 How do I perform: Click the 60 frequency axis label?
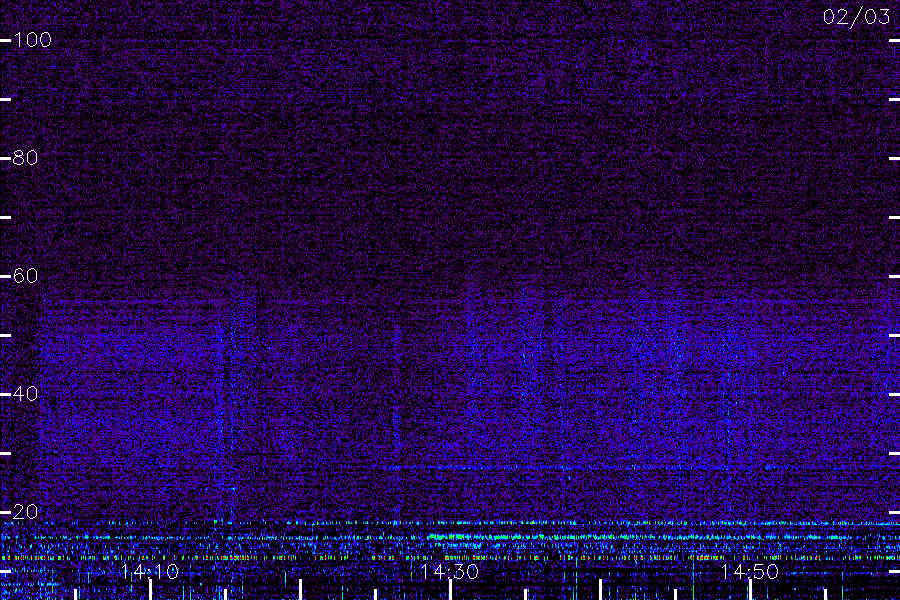pyautogui.click(x=25, y=276)
